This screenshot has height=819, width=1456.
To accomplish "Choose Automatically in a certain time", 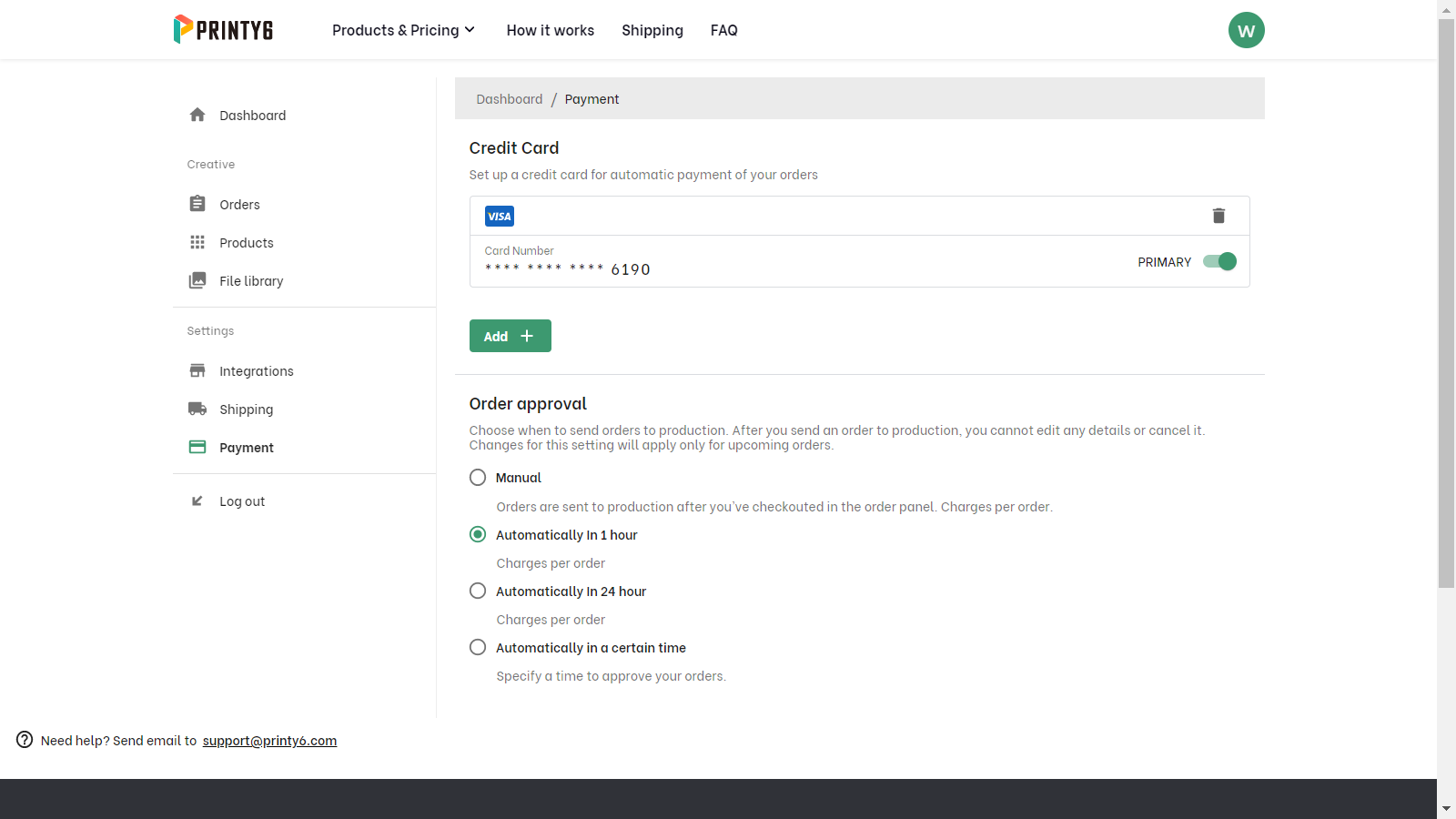I will pos(478,648).
